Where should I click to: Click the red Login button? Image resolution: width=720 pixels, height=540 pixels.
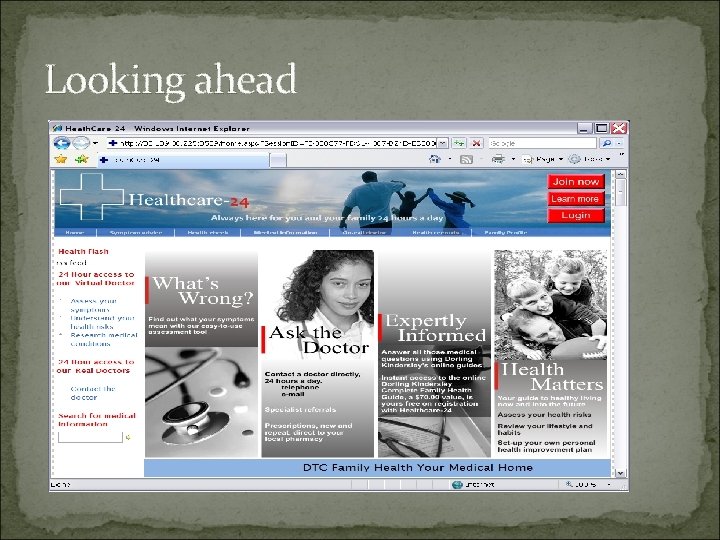(x=576, y=215)
